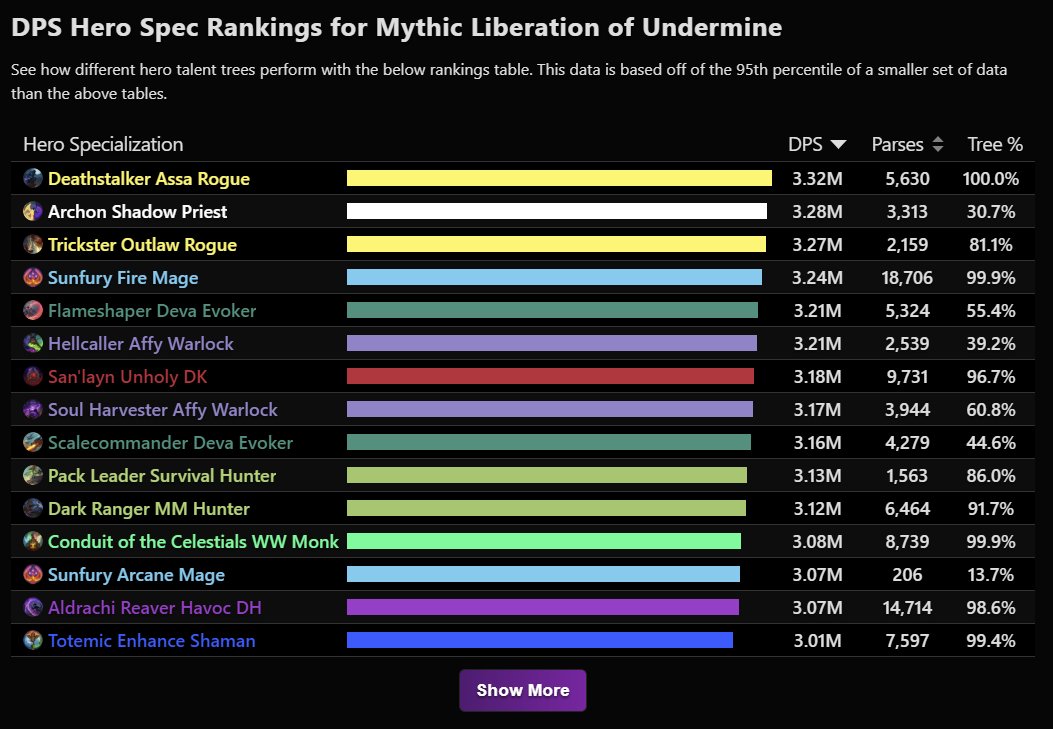
Task: Click the Archon Shadow Priest spec icon
Action: click(29, 211)
